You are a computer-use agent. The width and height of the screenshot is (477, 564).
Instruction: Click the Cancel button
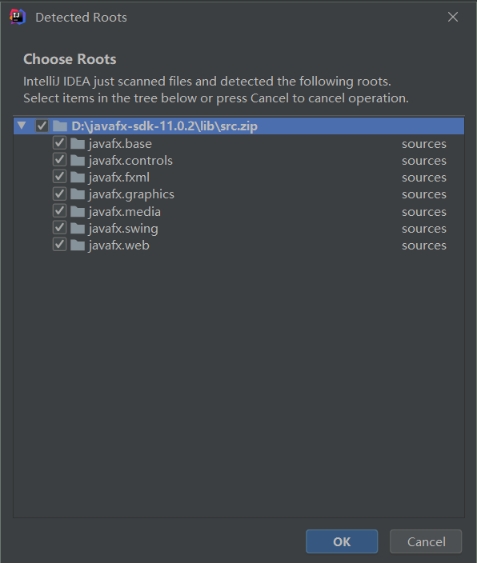[x=426, y=541]
